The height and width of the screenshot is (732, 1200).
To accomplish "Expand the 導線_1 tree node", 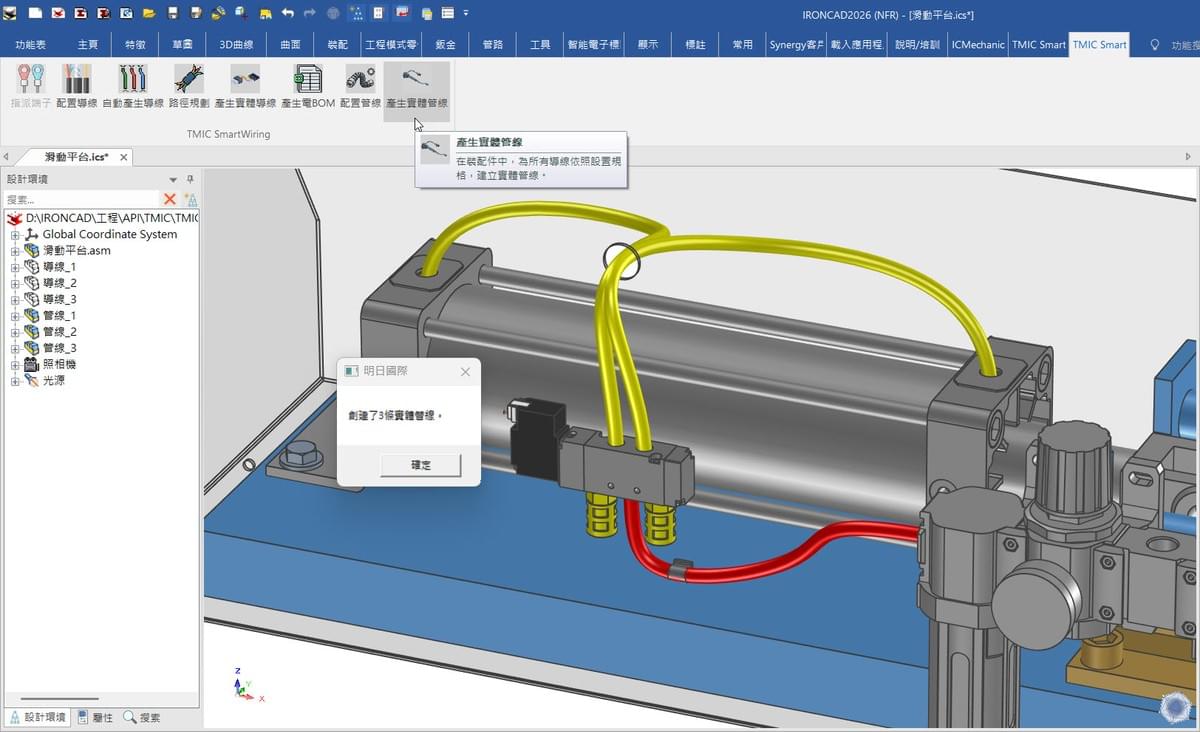I will click(x=15, y=267).
